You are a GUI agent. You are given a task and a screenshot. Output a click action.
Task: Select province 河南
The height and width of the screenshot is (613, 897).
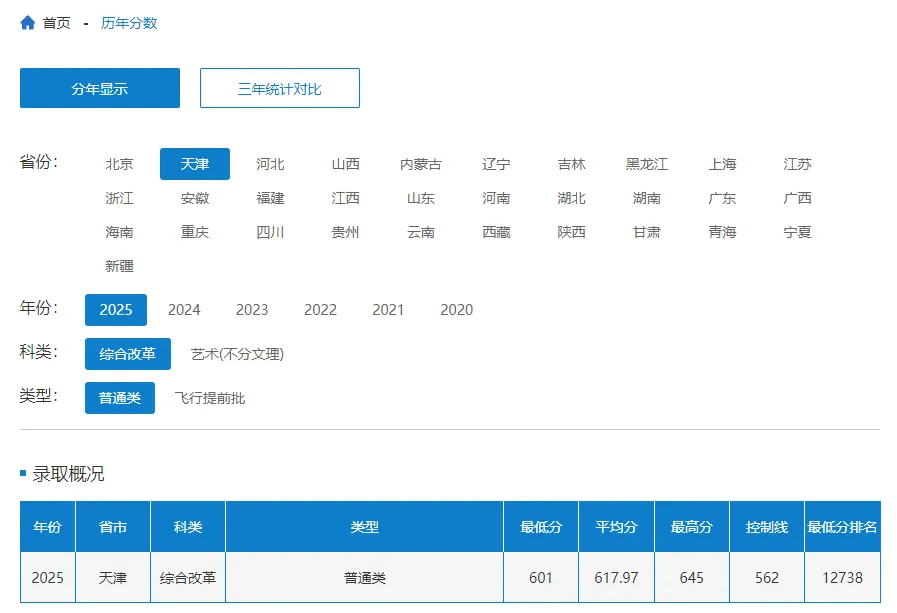coord(496,198)
